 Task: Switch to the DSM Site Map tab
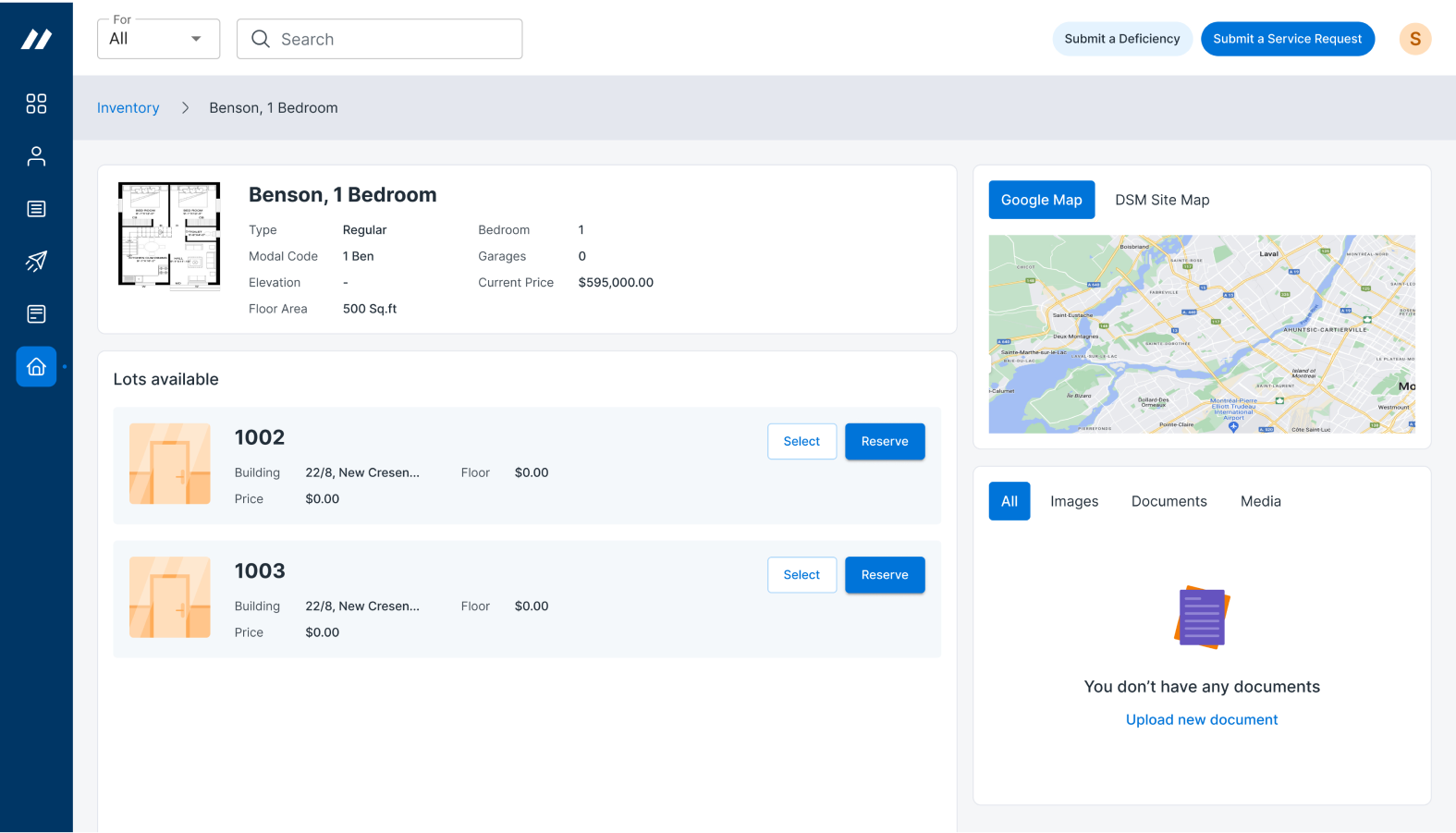[x=1162, y=200]
